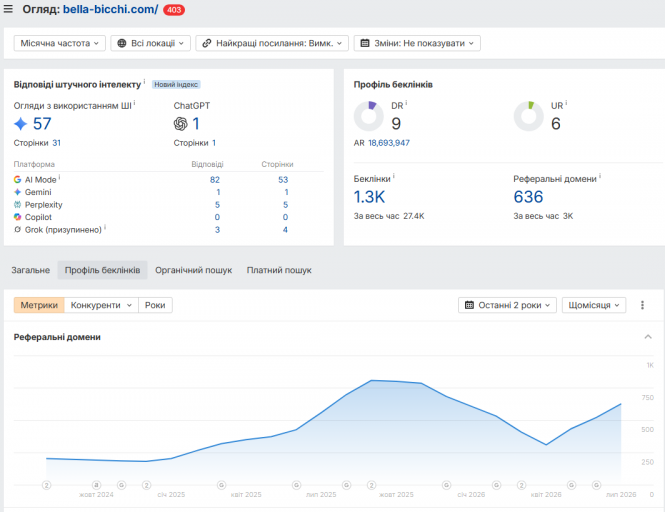Click the three-dot chart options icon
Screen dimensions: 665x512
point(642,305)
